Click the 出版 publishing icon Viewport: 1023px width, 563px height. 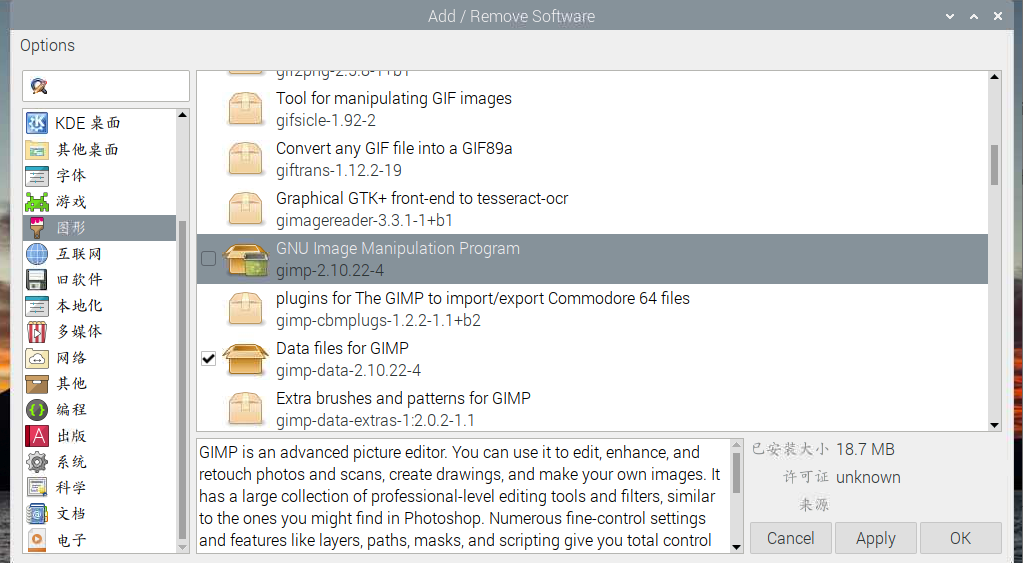click(37, 436)
